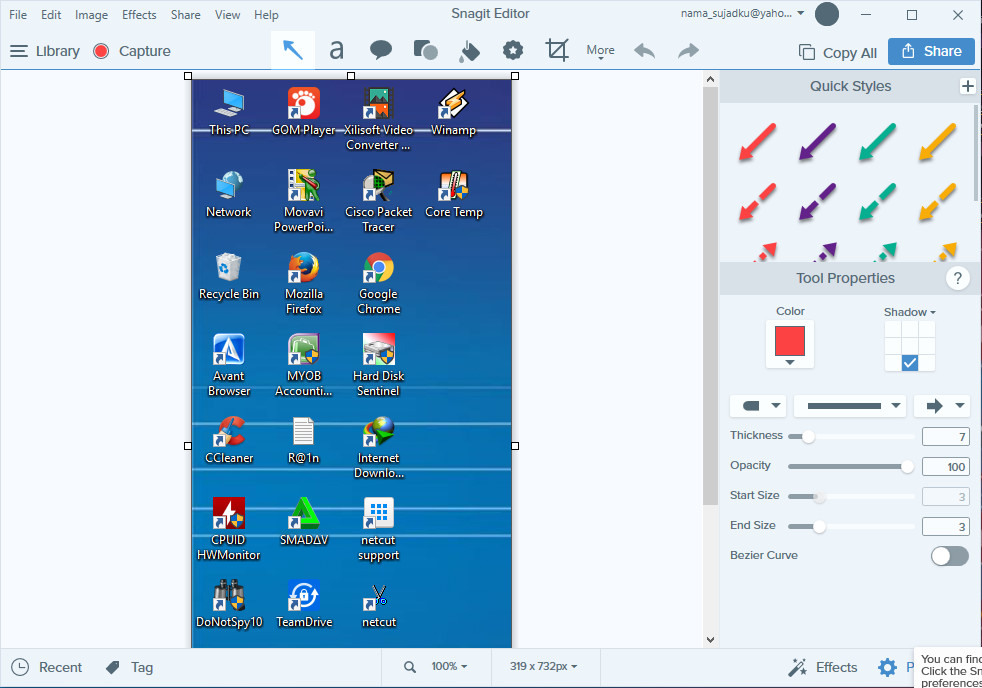Image resolution: width=982 pixels, height=688 pixels.
Task: Apply the solid green arrow quick style
Action: 877,142
